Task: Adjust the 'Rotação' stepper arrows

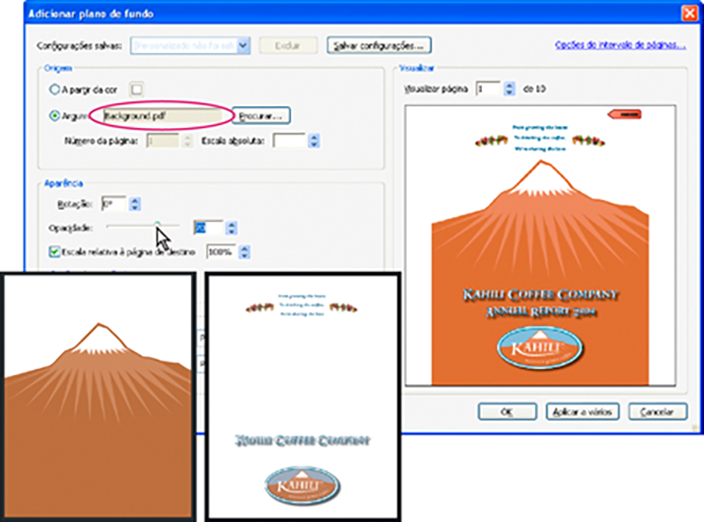Action: click(x=135, y=204)
